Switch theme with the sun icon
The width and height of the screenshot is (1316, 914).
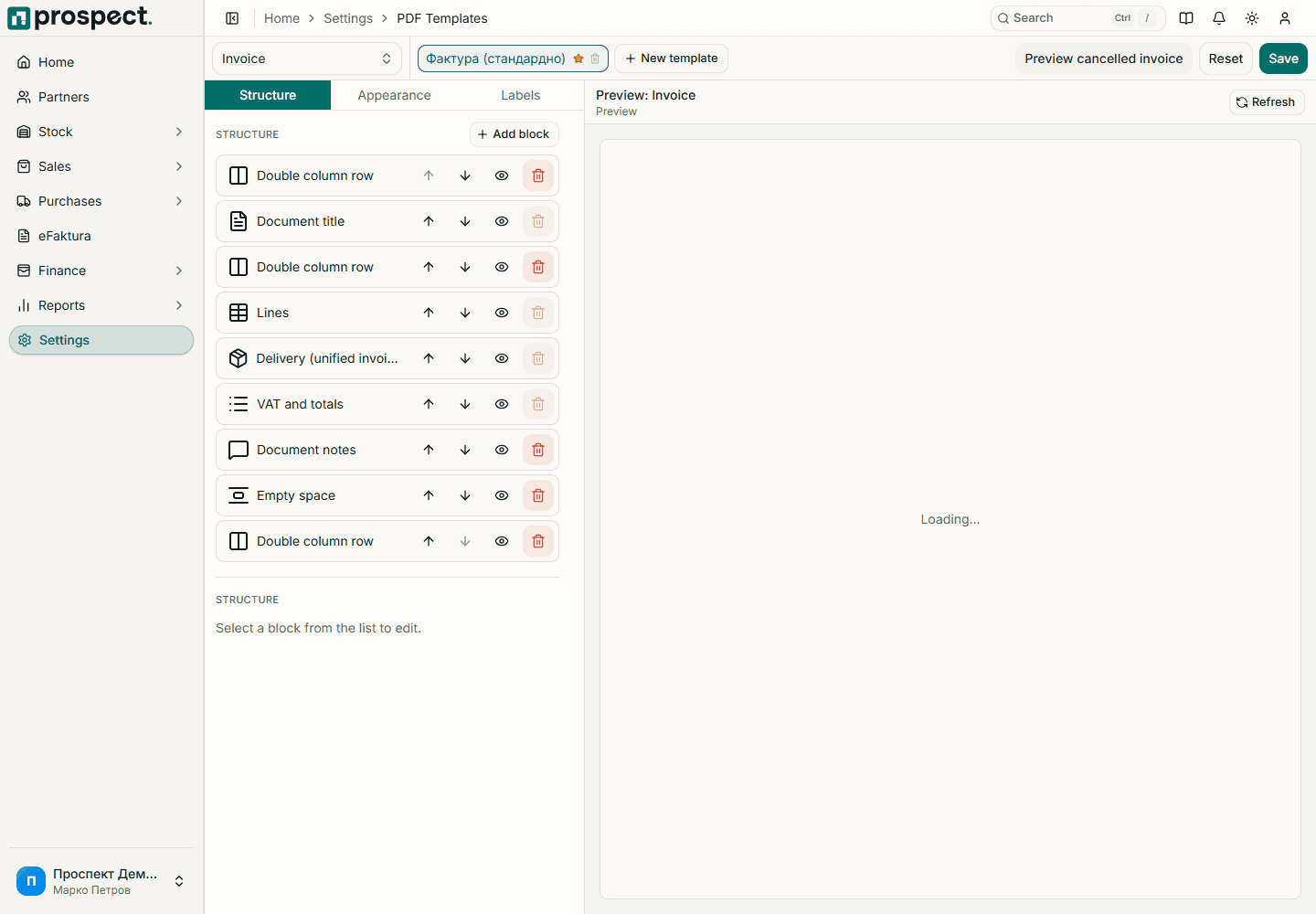(x=1252, y=18)
